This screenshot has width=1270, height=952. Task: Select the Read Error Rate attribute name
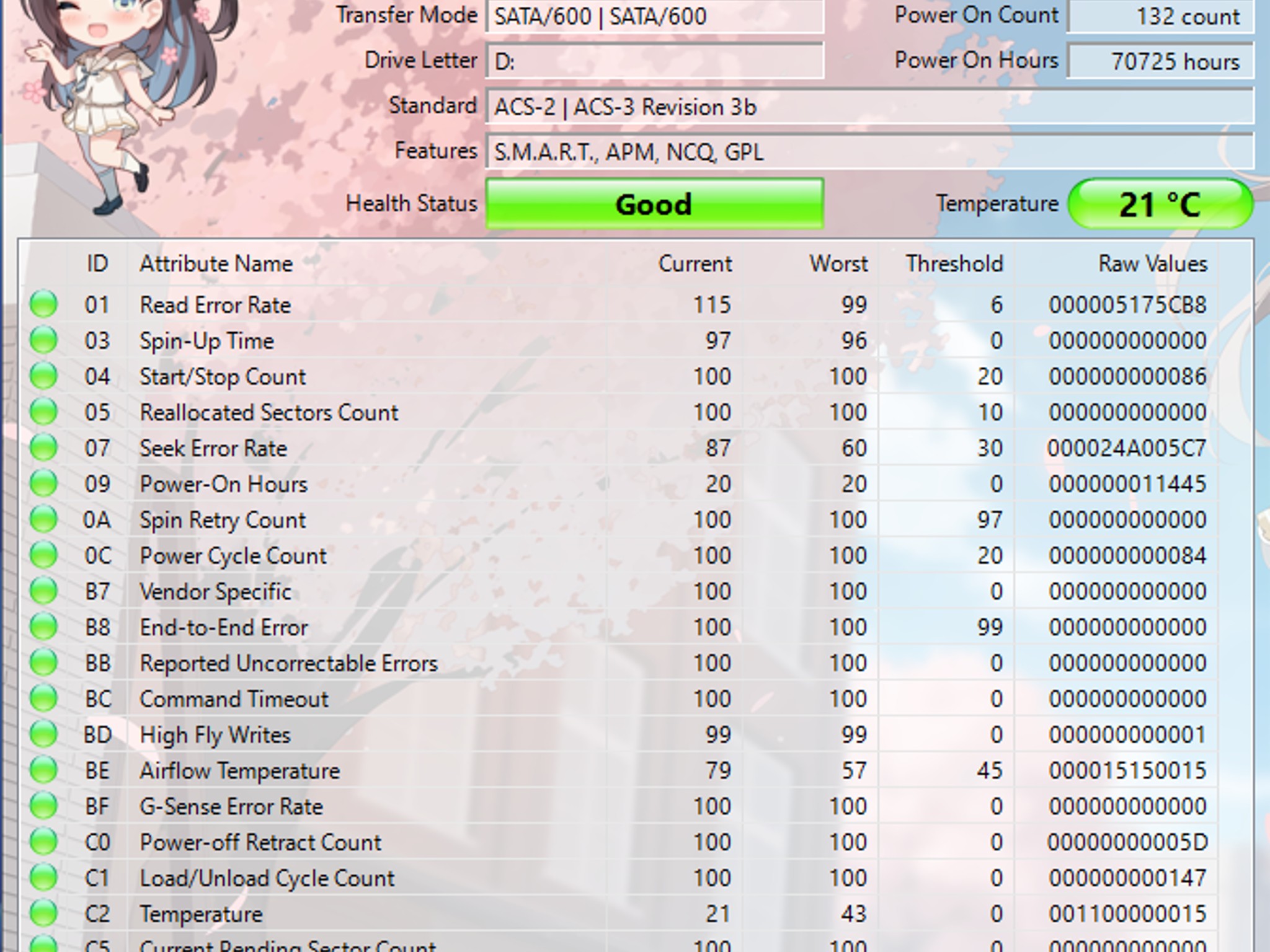(215, 305)
